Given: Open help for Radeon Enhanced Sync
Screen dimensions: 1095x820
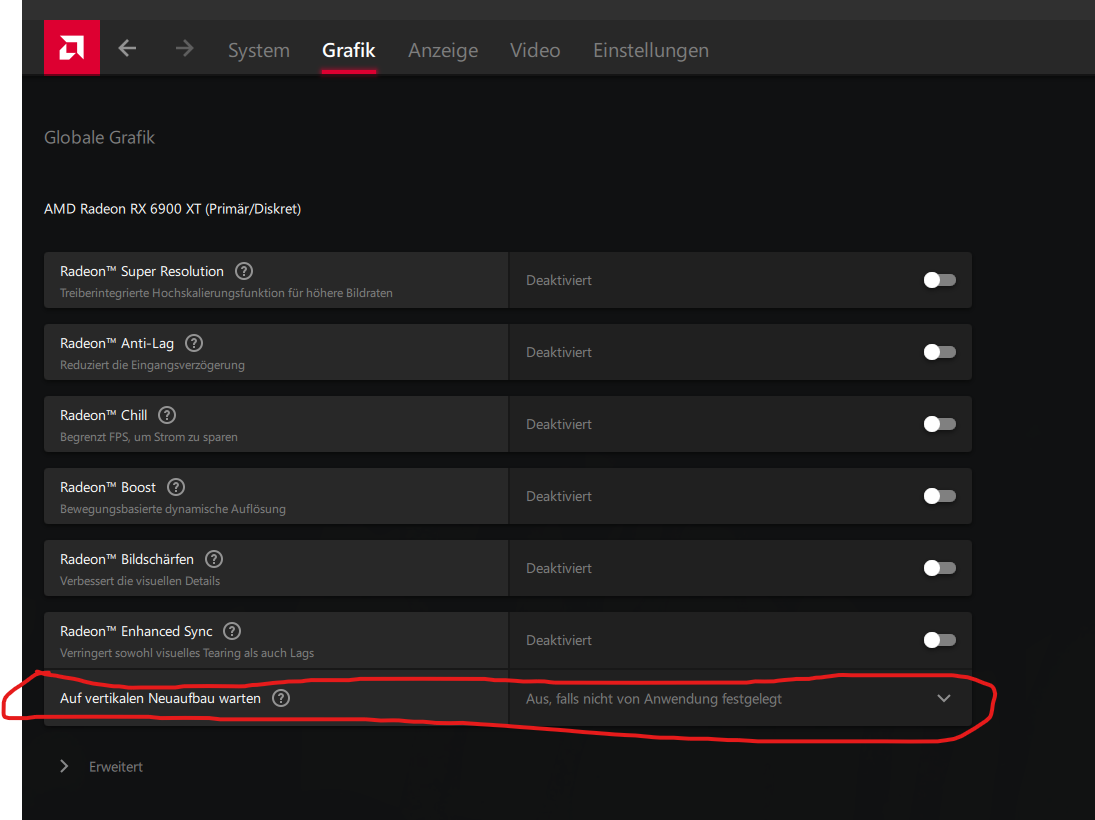Looking at the screenshot, I should (x=232, y=631).
